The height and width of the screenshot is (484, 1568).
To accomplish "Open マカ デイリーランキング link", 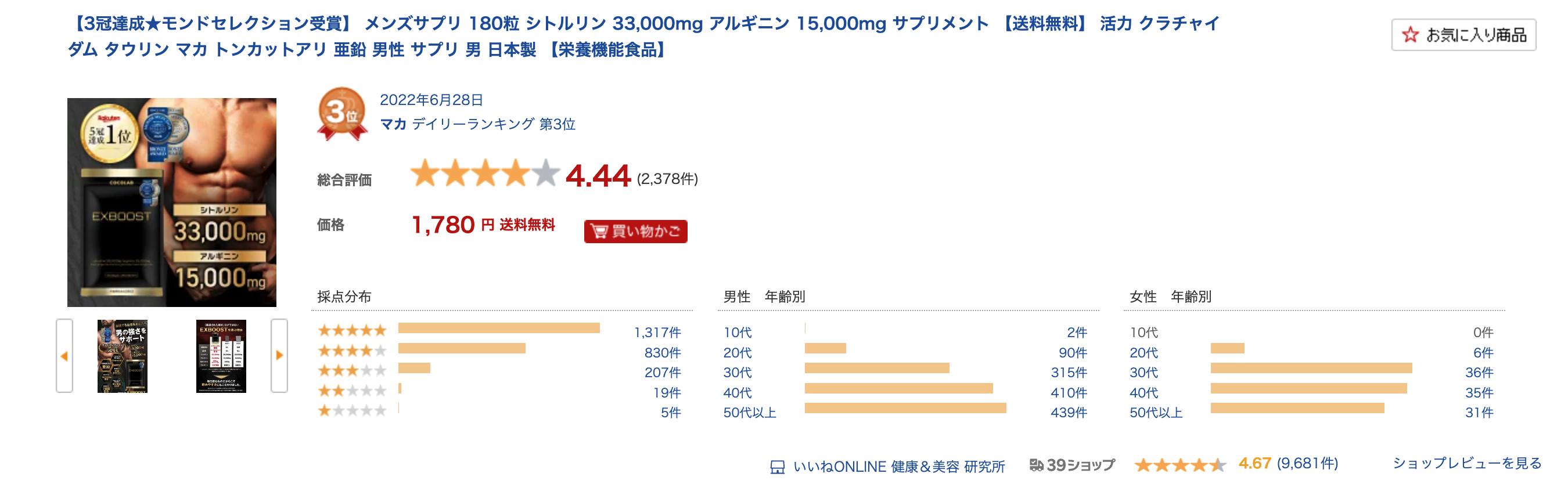I will pos(477,124).
